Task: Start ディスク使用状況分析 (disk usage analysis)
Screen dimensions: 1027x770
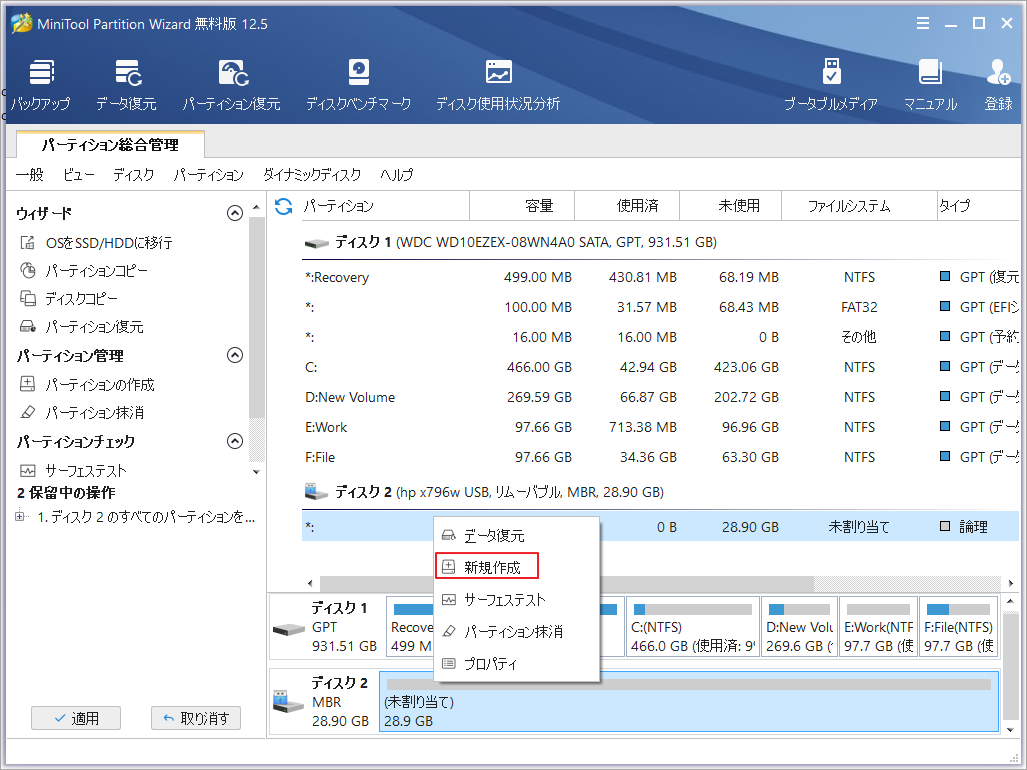Action: click(x=497, y=82)
